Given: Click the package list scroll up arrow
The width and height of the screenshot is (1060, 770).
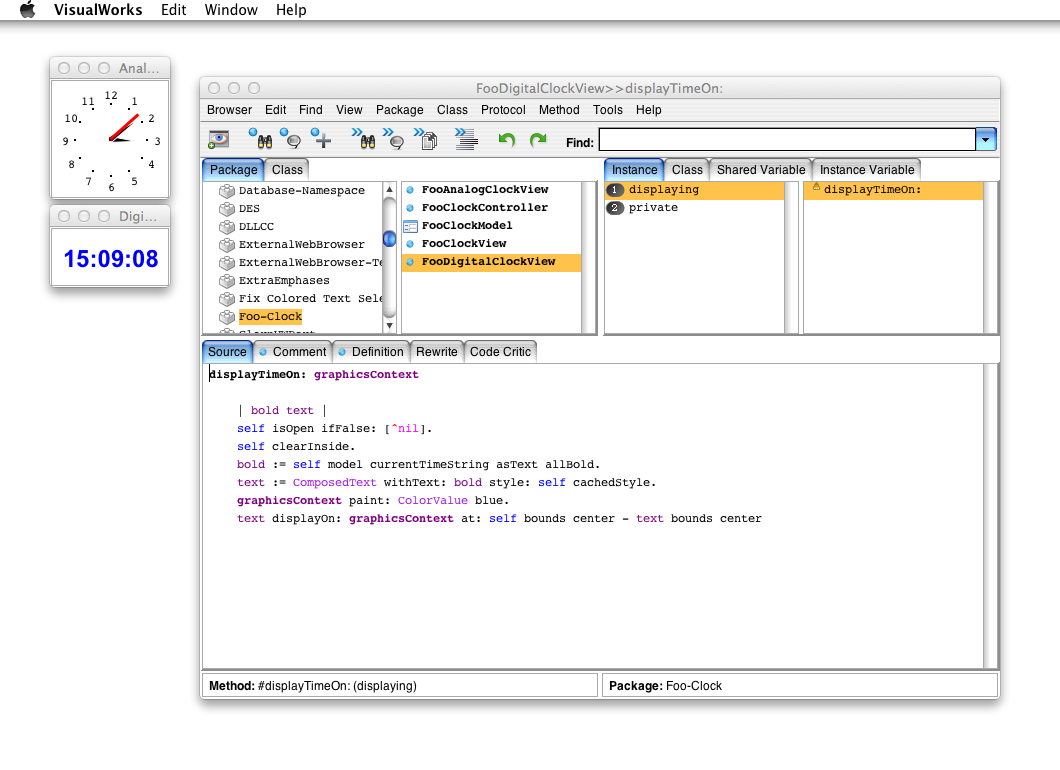Looking at the screenshot, I should point(389,189).
